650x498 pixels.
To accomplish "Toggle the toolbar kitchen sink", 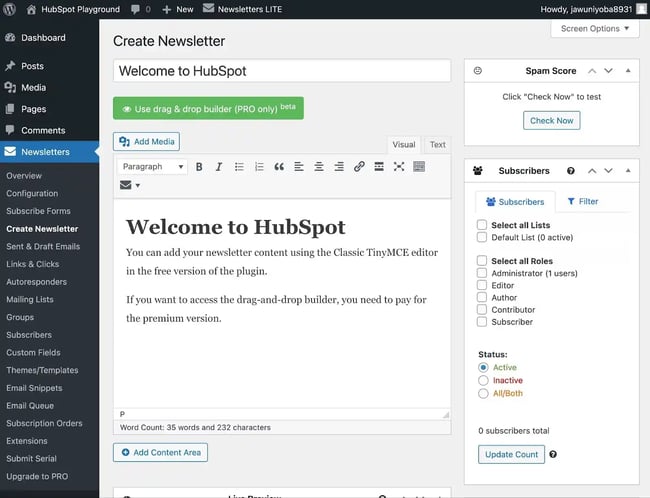I will click(x=419, y=167).
